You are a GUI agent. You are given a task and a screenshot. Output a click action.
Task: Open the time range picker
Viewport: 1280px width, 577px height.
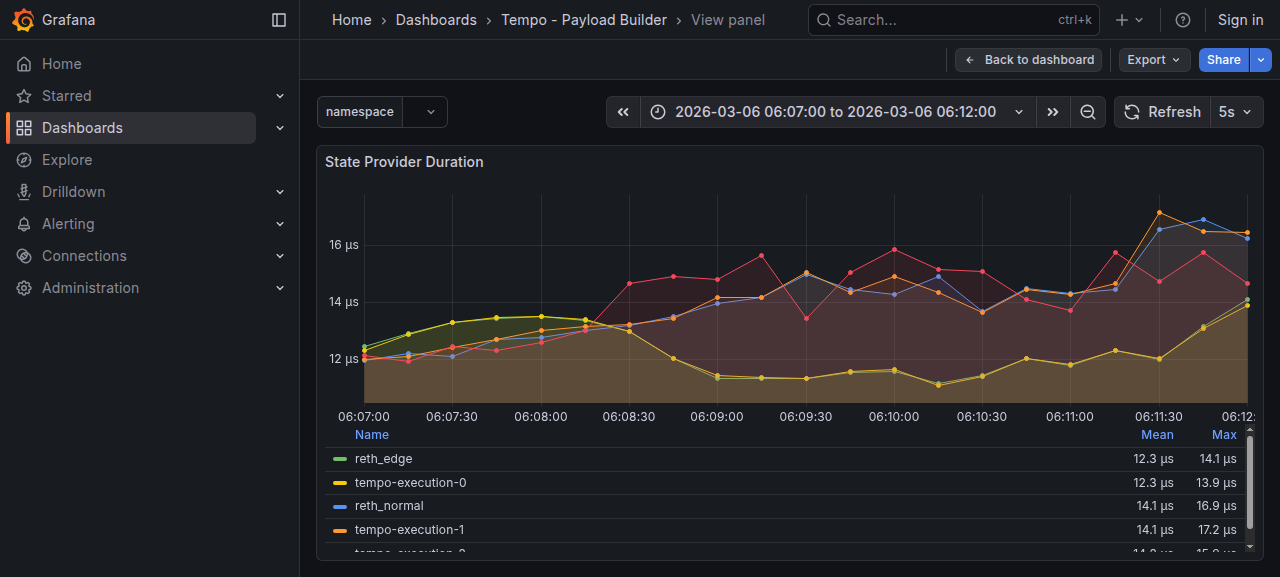point(837,112)
